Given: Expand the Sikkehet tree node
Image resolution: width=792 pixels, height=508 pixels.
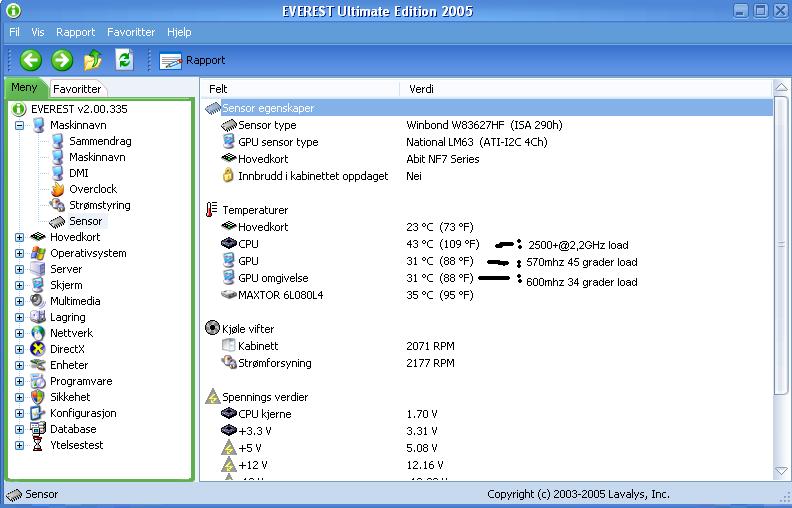Looking at the screenshot, I should [19, 397].
